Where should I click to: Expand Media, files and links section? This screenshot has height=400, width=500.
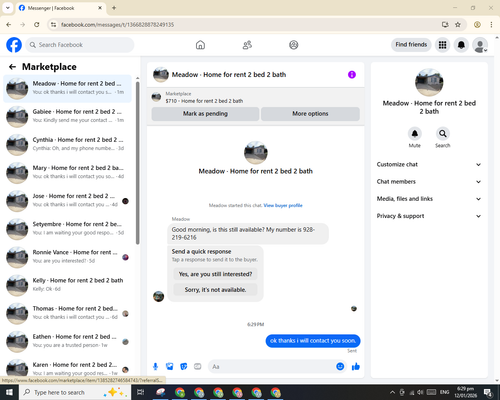pyautogui.click(x=429, y=199)
